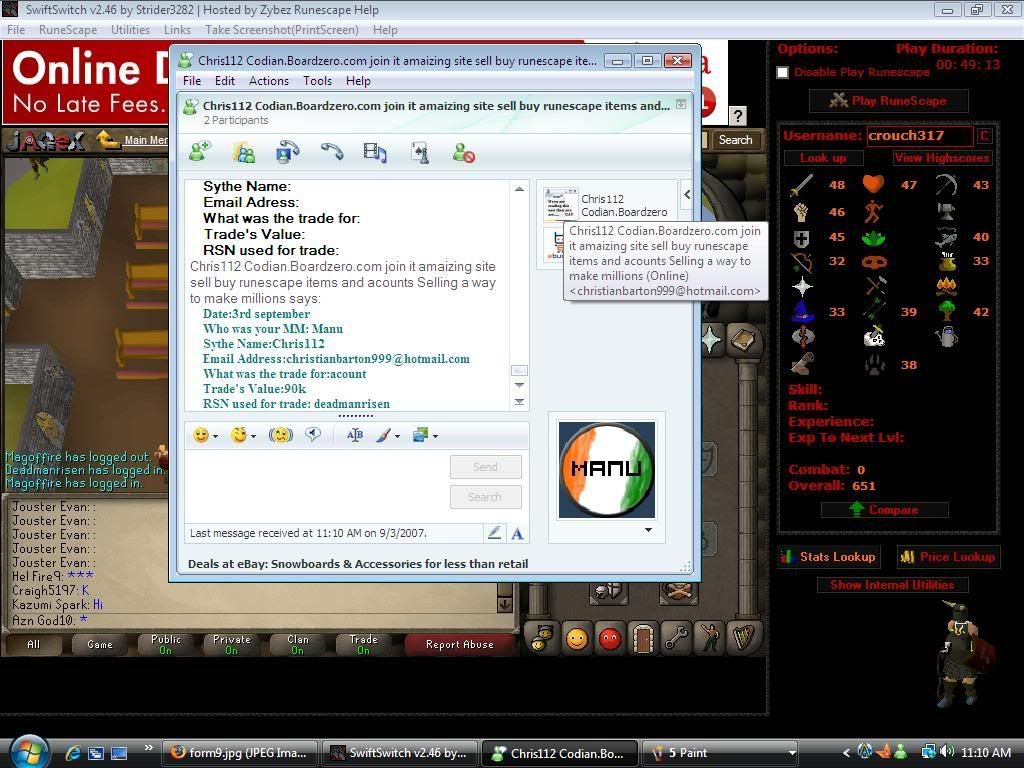Click the Username input field crouch317
This screenshot has height=768, width=1024.
coord(920,136)
